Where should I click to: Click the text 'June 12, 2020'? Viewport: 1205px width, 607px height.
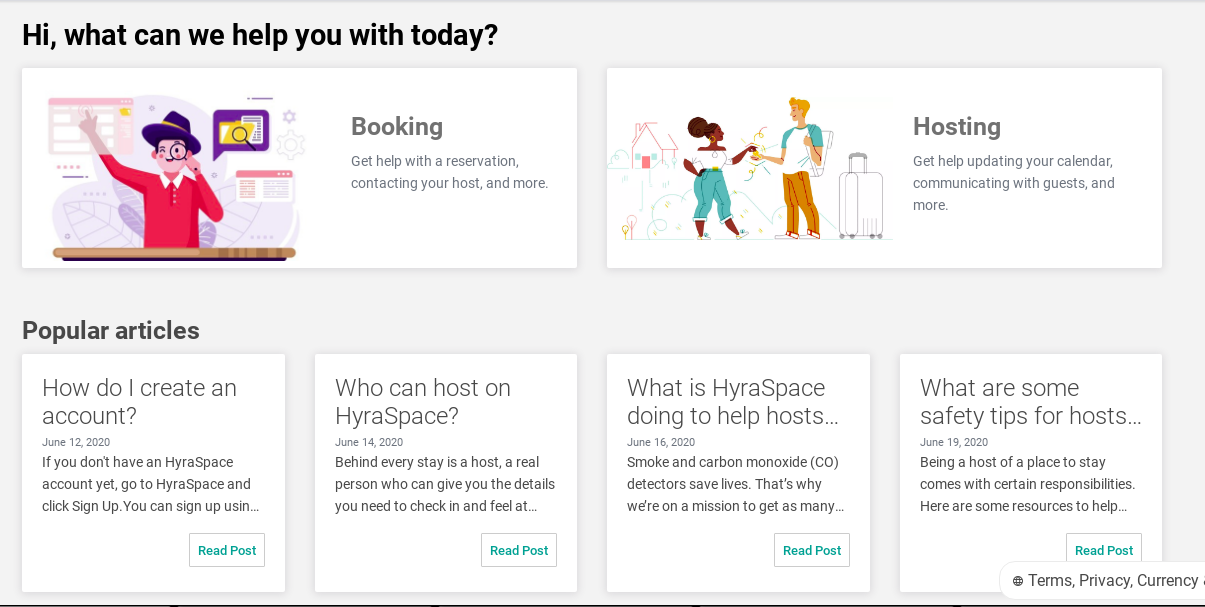pos(76,442)
